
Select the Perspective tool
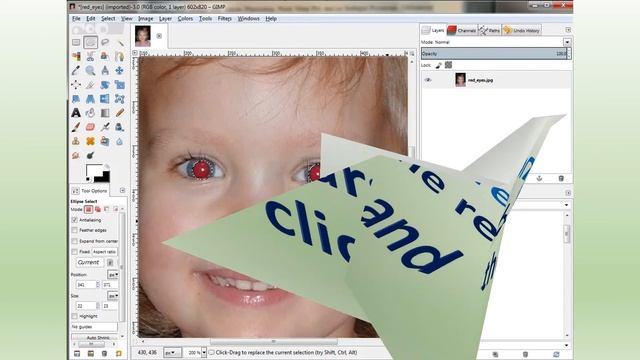pyautogui.click(x=90, y=99)
